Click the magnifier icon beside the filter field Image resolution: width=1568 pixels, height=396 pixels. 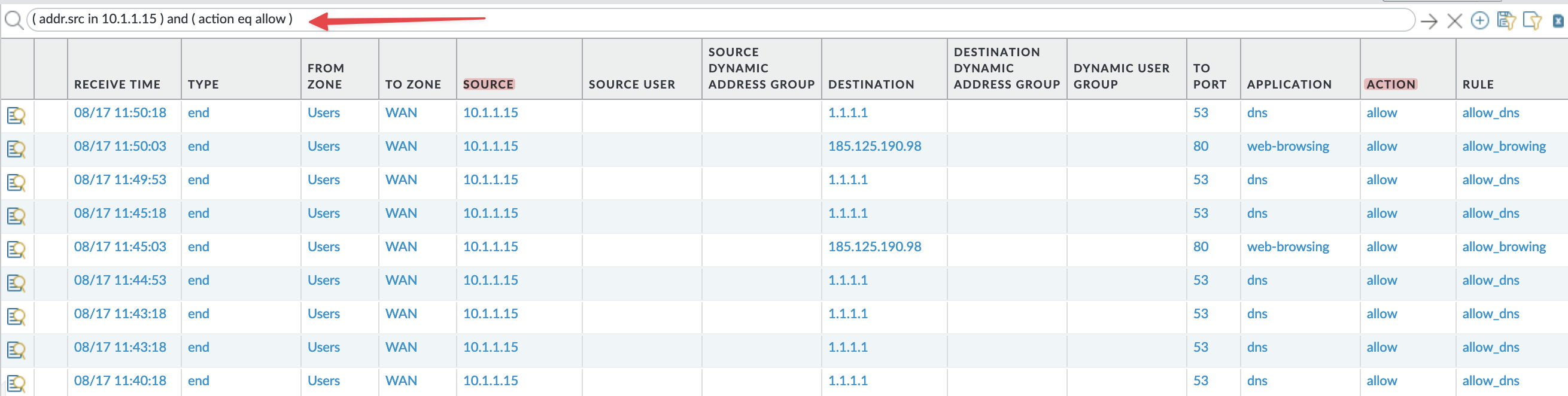tap(13, 20)
